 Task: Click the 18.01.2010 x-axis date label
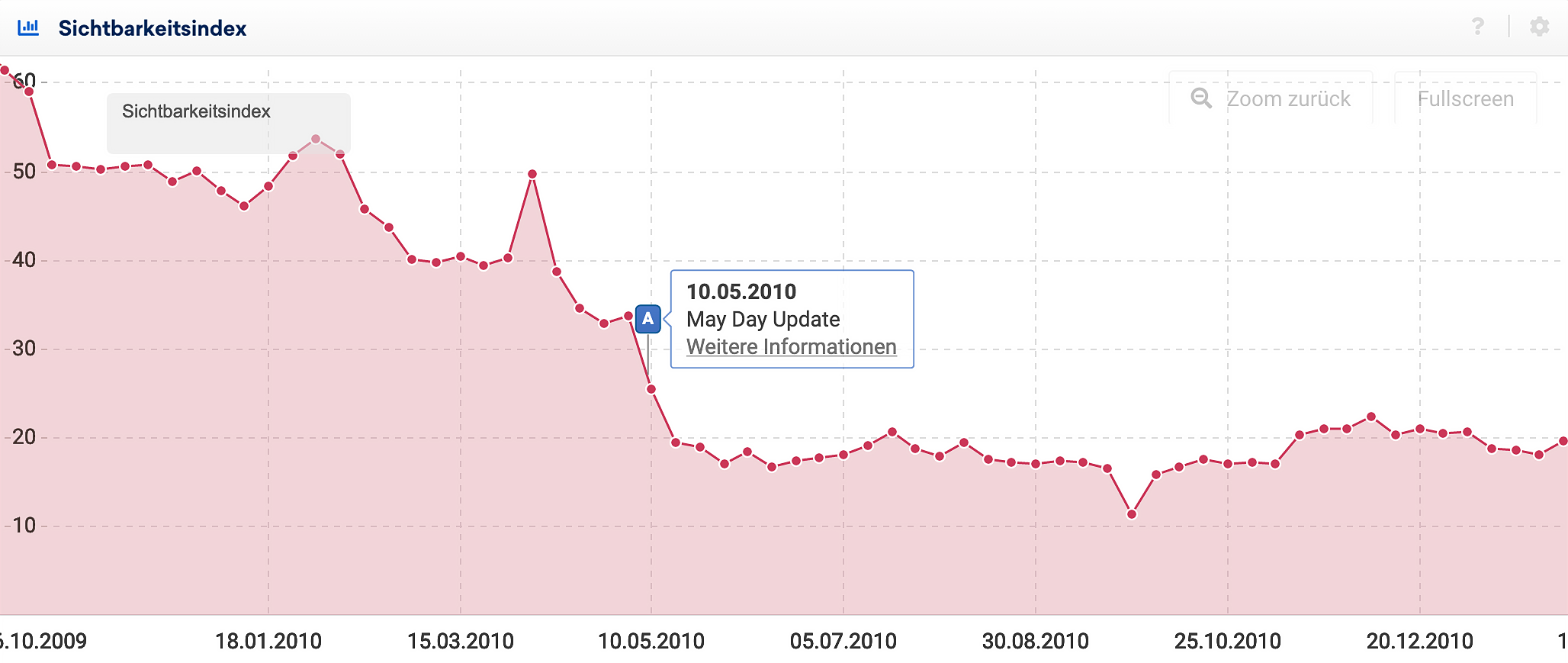268,641
